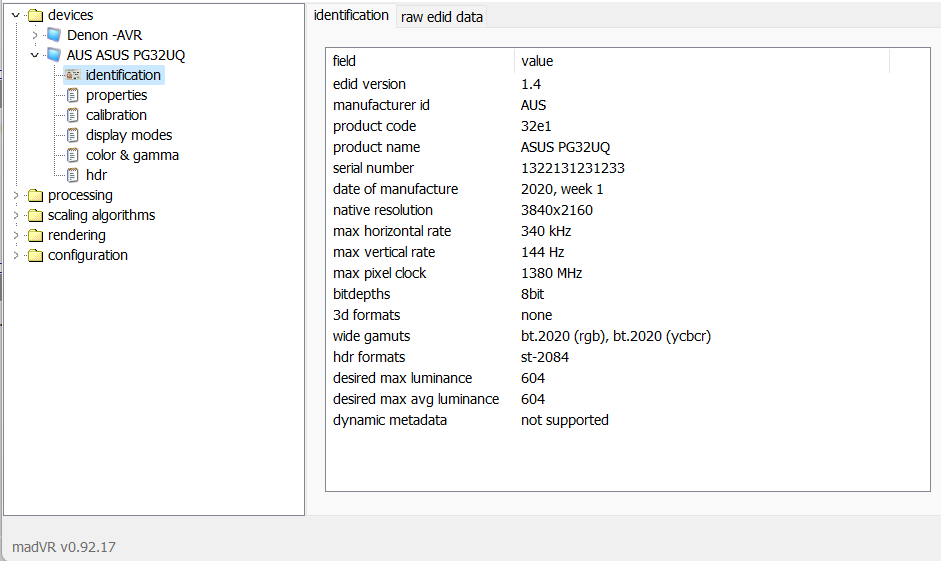Expand the scaling algorithms folder
This screenshot has height=561, width=941.
click(x=16, y=215)
